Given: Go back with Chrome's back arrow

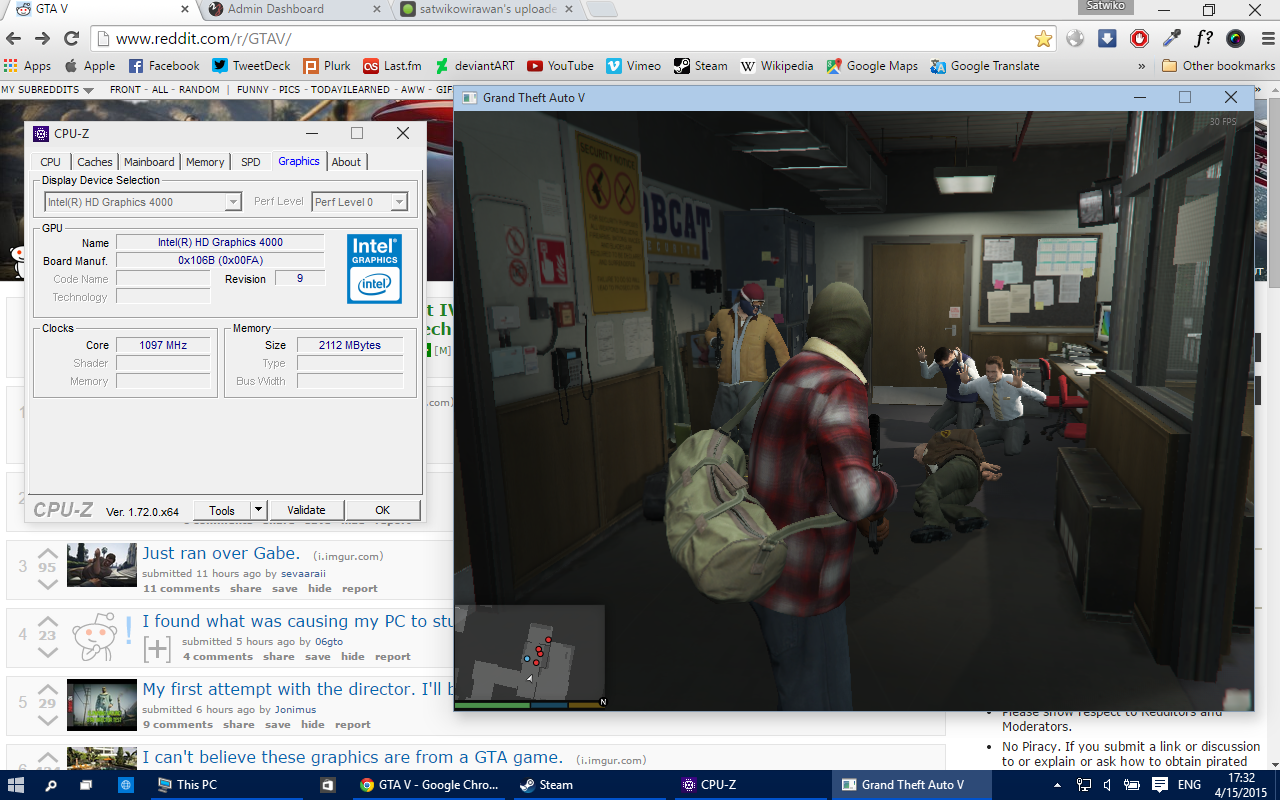Looking at the screenshot, I should click(14, 39).
